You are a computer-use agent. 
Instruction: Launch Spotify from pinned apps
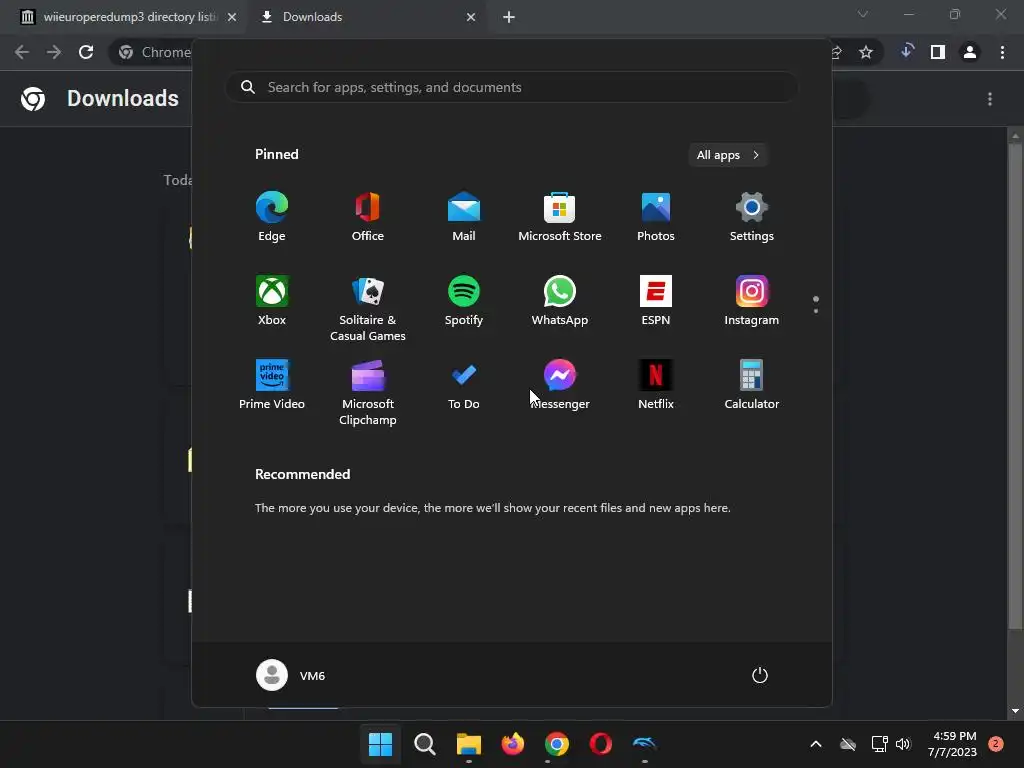click(464, 300)
